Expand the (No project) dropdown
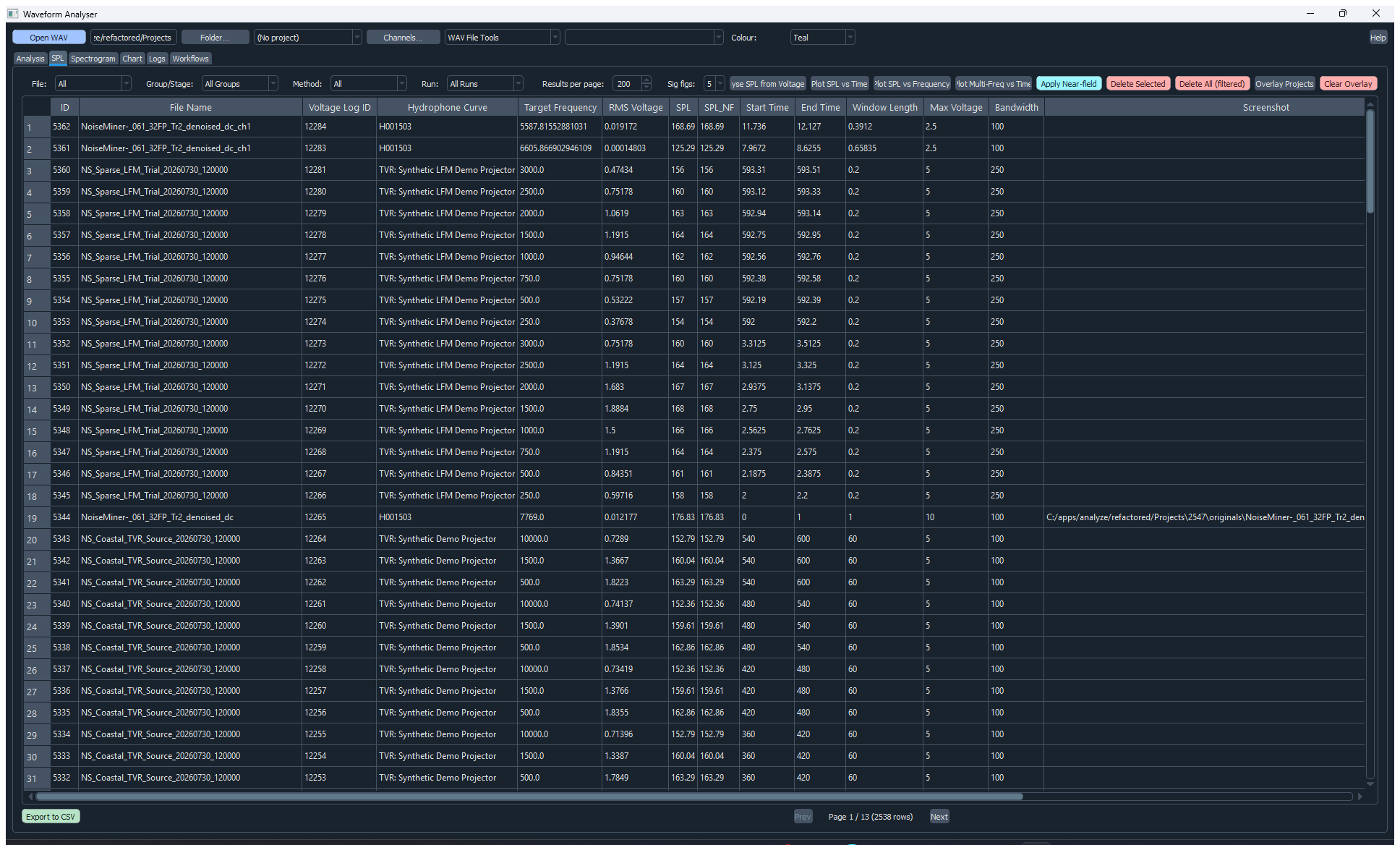 point(307,38)
